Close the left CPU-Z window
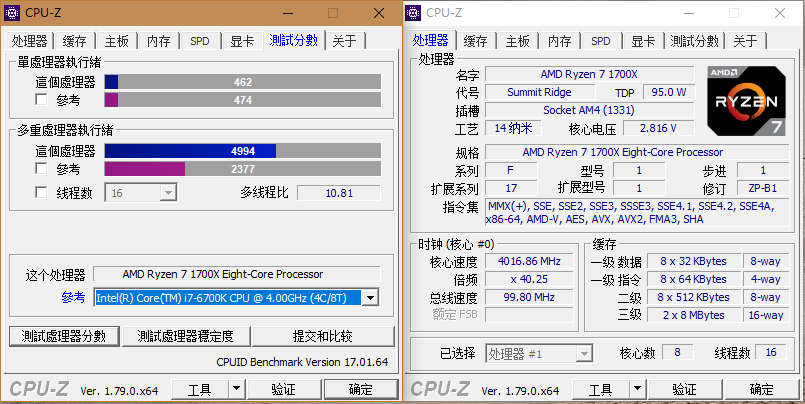This screenshot has height=404, width=805. click(x=379, y=13)
